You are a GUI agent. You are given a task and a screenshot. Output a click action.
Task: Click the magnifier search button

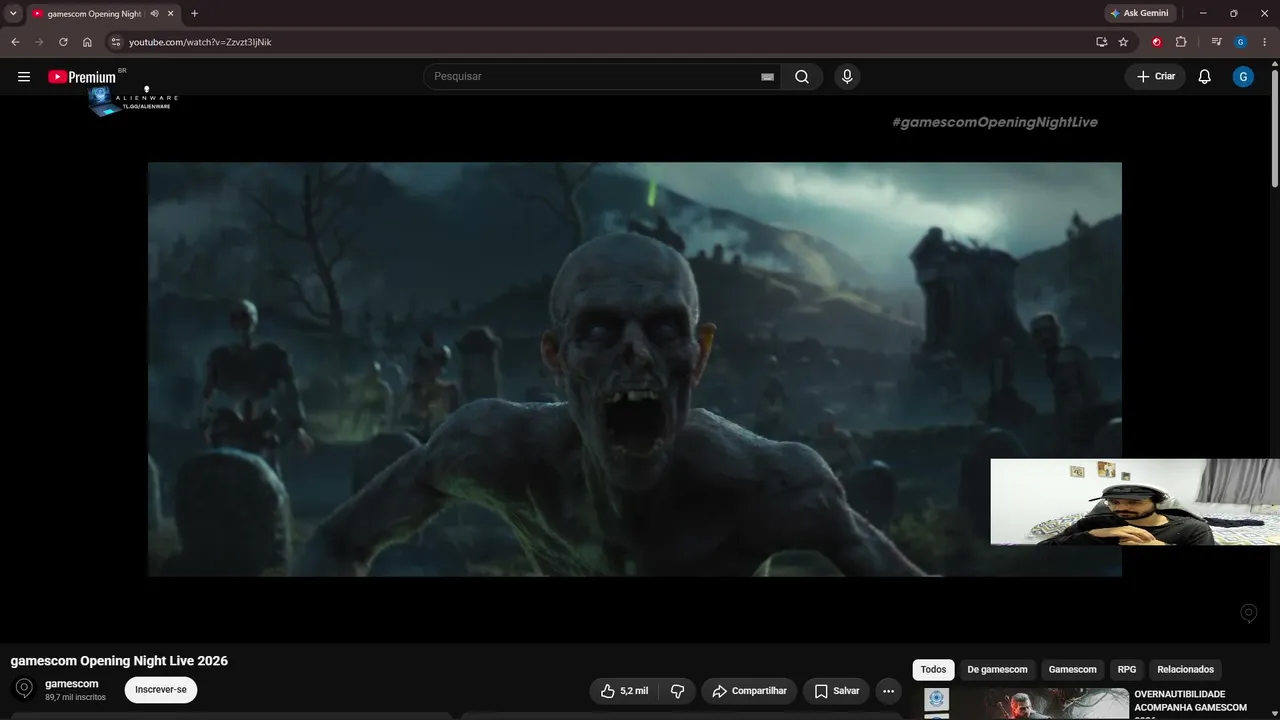(802, 77)
